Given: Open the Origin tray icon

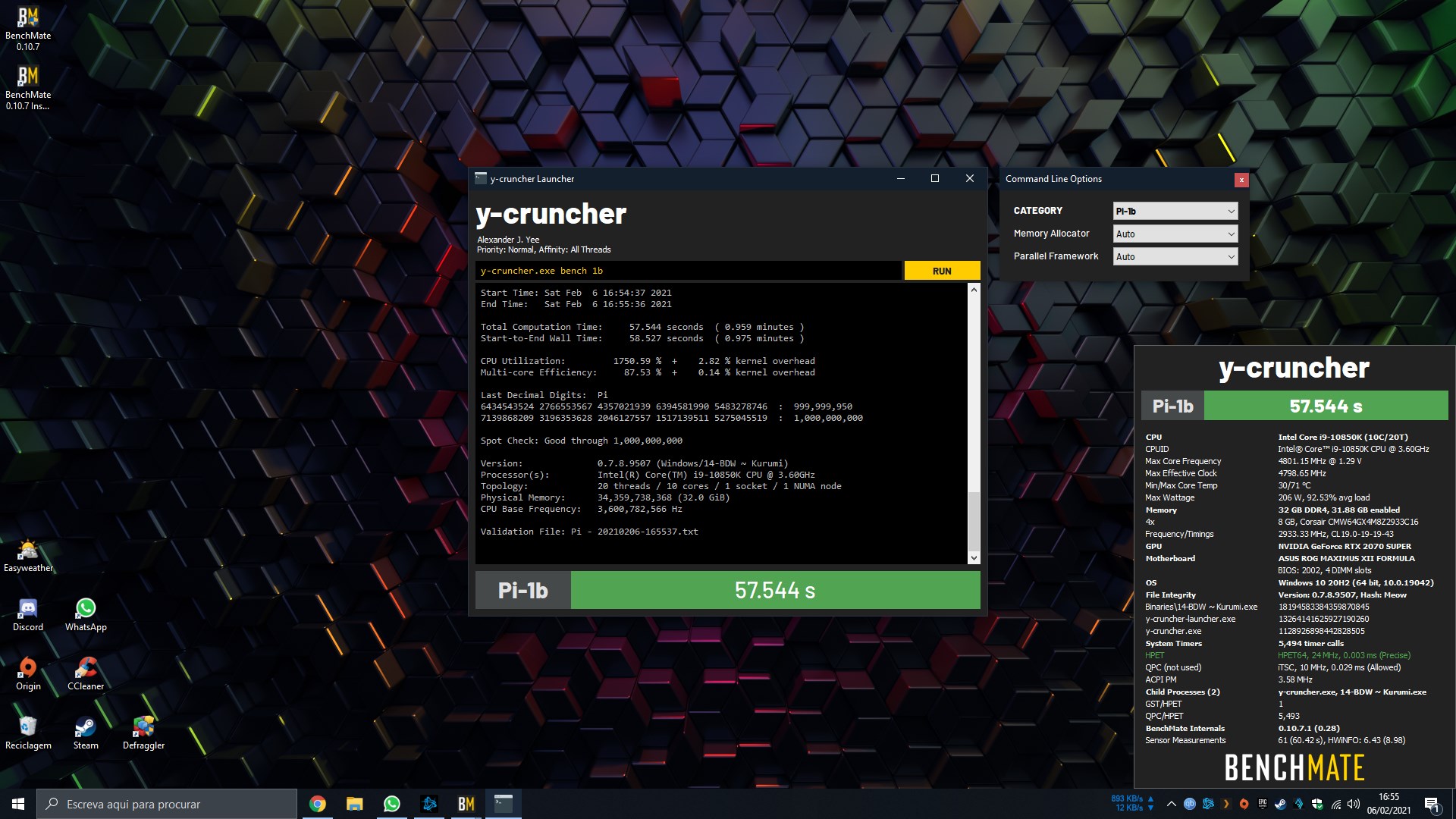Looking at the screenshot, I should point(1244,804).
